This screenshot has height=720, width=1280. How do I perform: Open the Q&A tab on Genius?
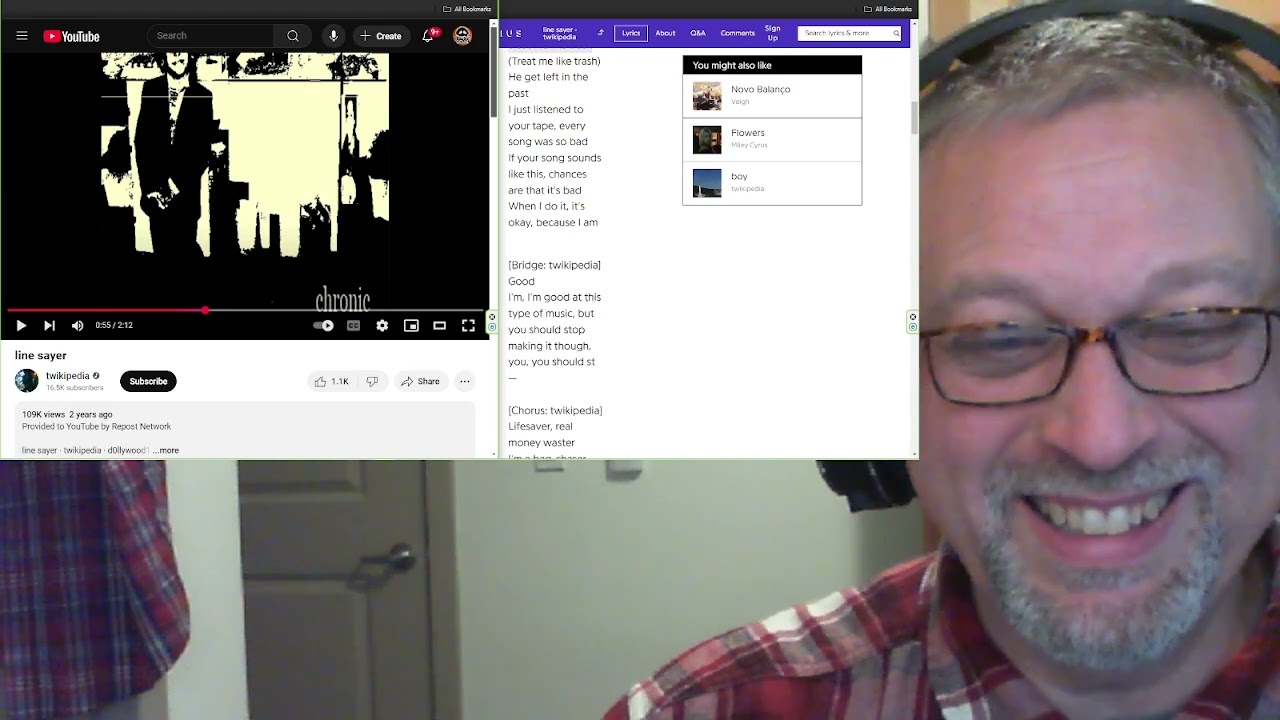tap(698, 33)
